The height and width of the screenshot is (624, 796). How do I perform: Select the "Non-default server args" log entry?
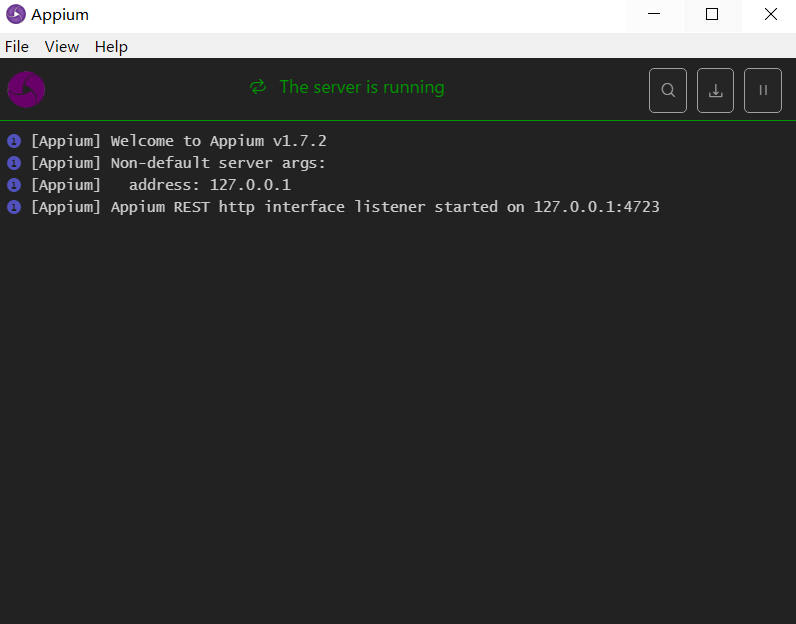click(178, 163)
